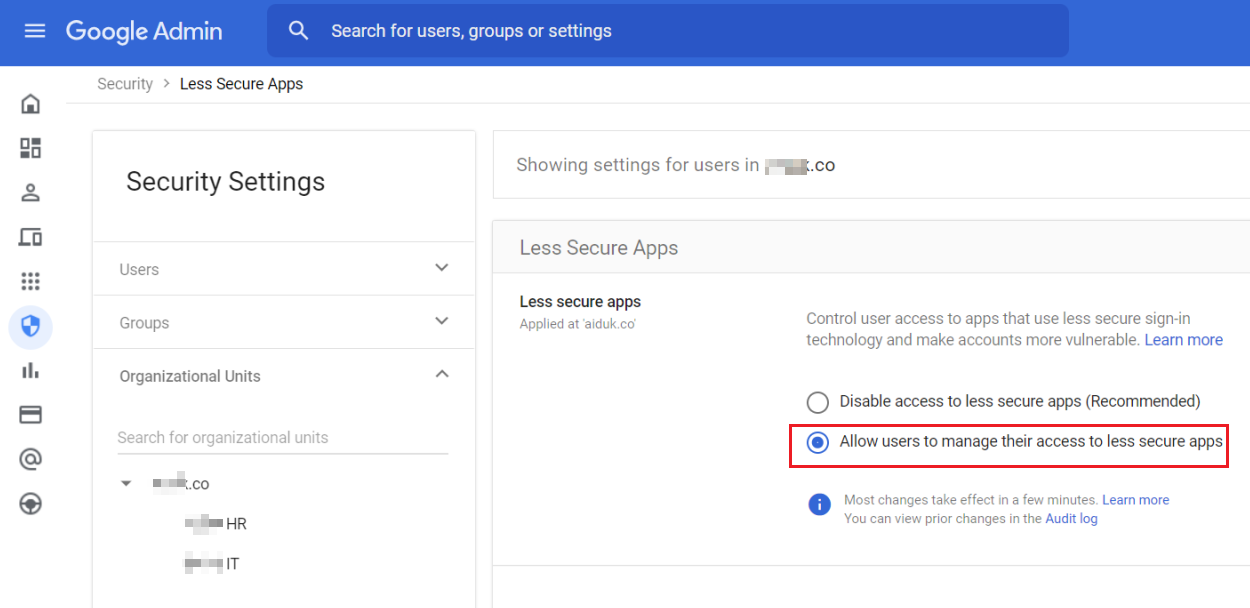Open Devices in the sidebar
1250x608 pixels.
pos(31,237)
